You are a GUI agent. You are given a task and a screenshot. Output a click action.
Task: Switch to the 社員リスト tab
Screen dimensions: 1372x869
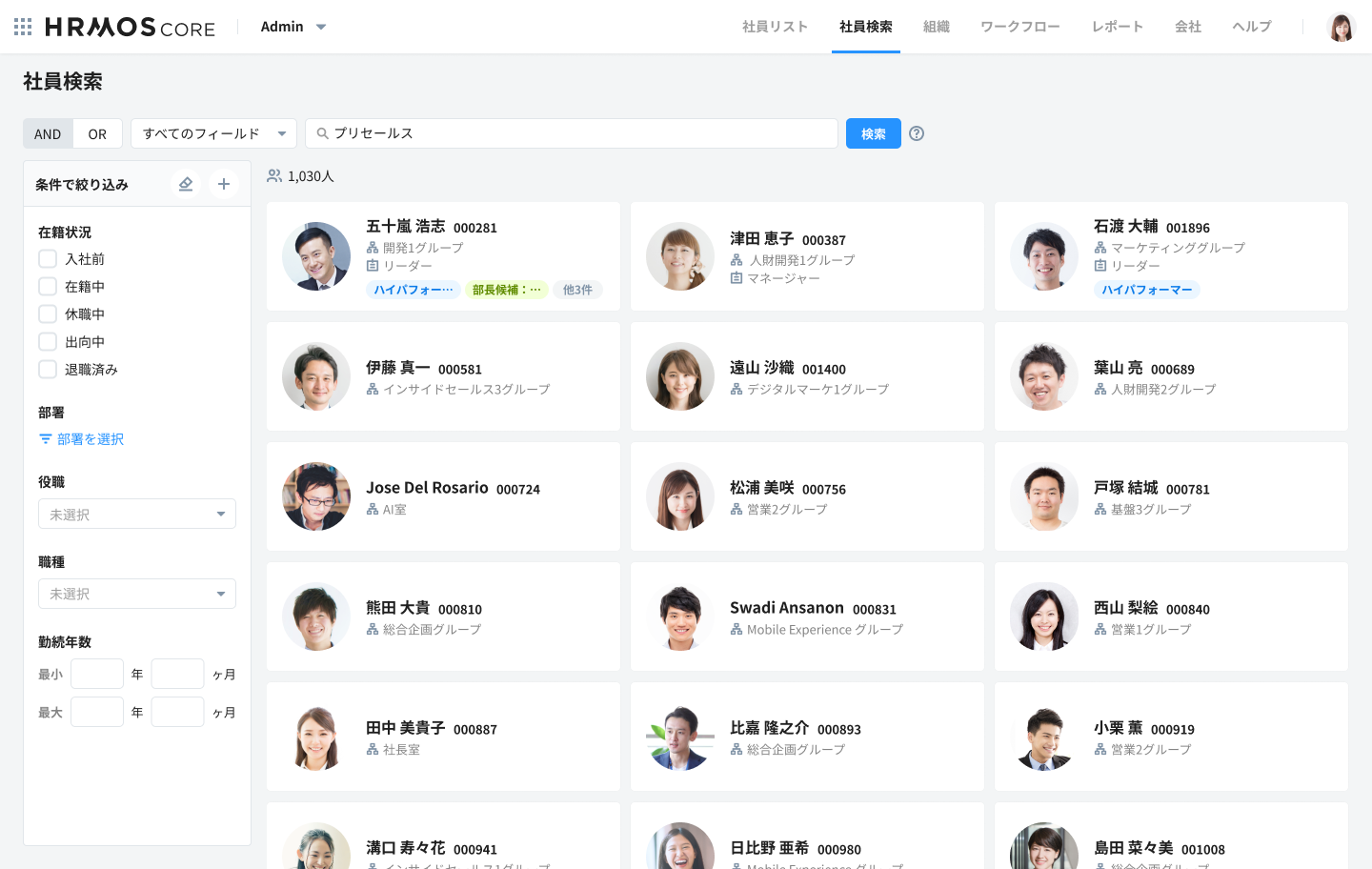click(x=775, y=27)
